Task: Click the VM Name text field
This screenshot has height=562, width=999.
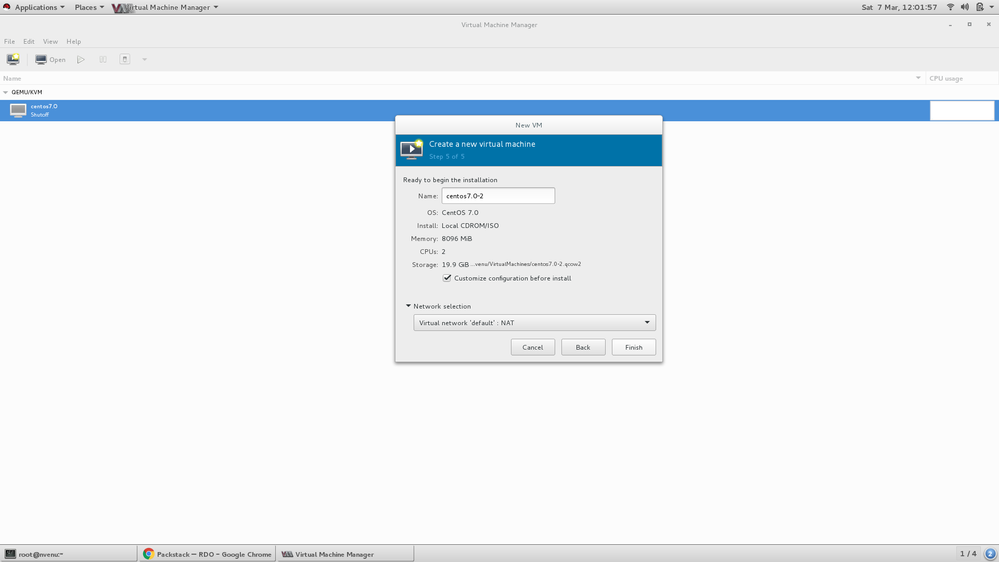Action: (x=498, y=196)
